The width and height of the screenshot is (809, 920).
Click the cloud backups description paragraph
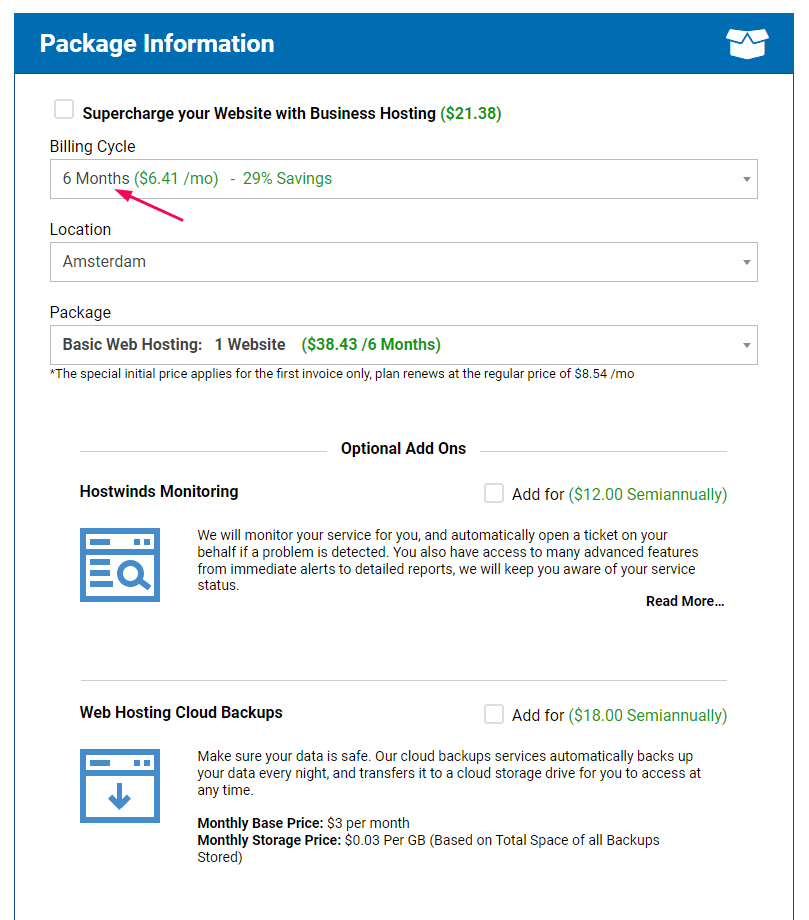tap(449, 773)
